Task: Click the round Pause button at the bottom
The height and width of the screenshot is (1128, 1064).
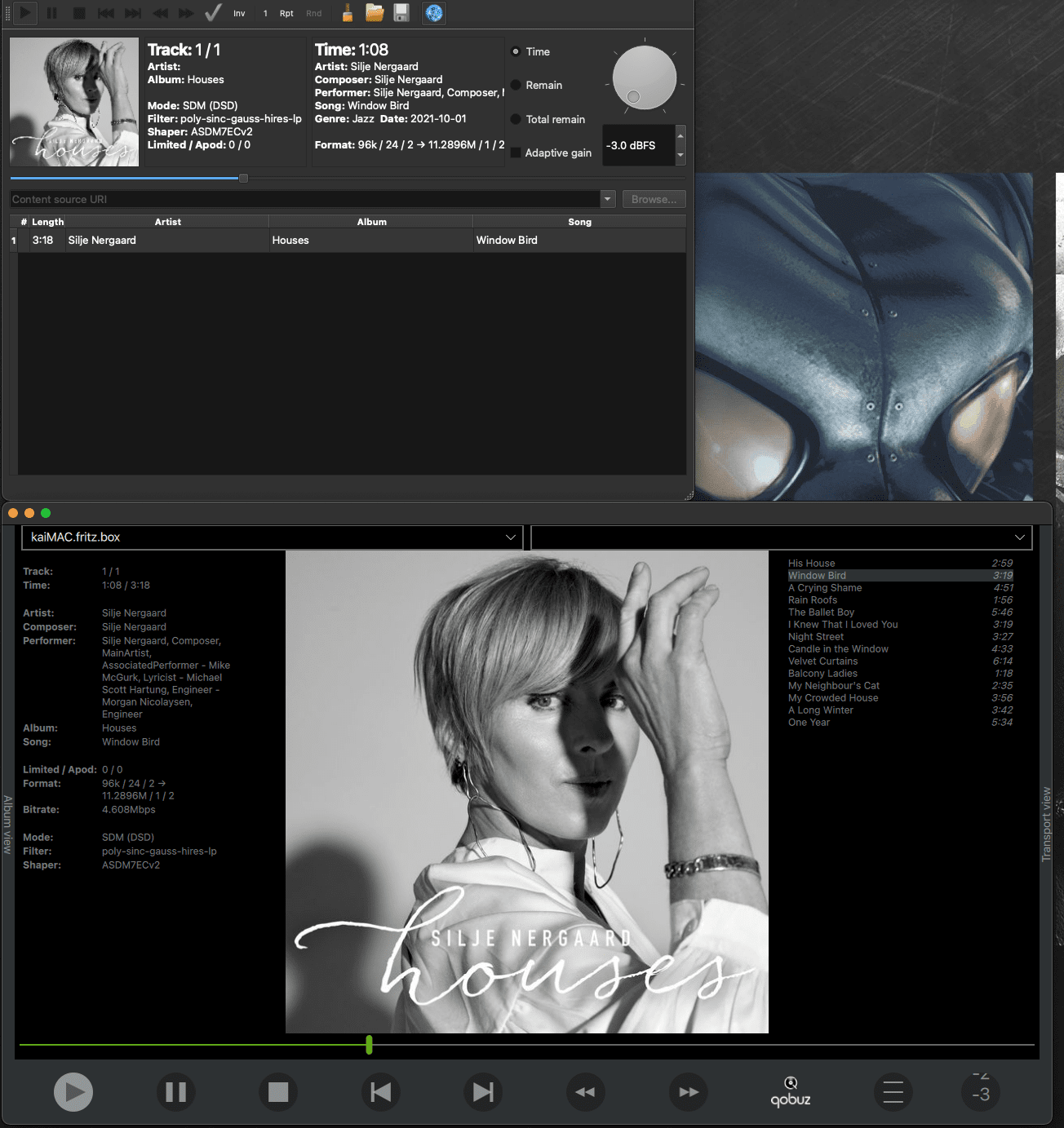Action: [x=175, y=1092]
